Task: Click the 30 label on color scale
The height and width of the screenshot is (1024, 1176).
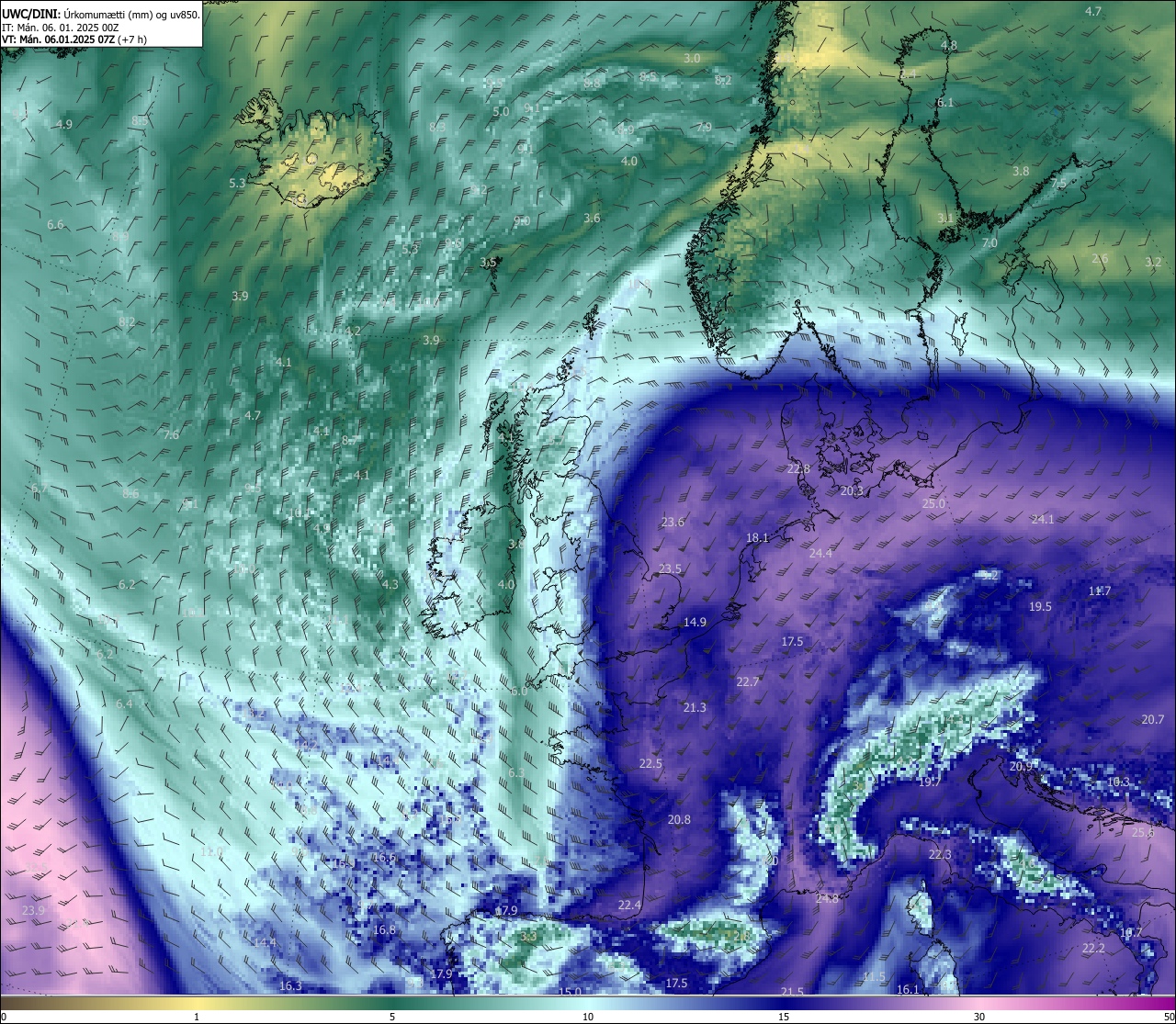Action: pos(979,1017)
